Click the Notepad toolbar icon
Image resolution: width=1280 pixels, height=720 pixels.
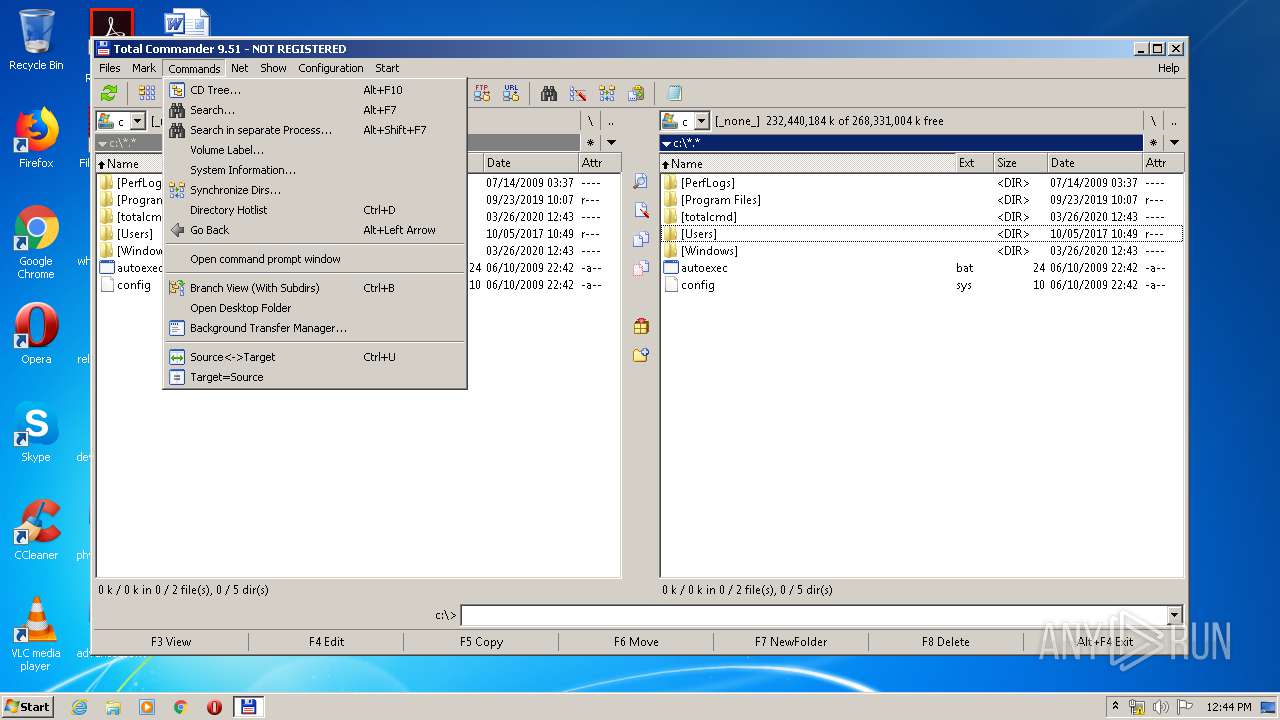coord(674,93)
